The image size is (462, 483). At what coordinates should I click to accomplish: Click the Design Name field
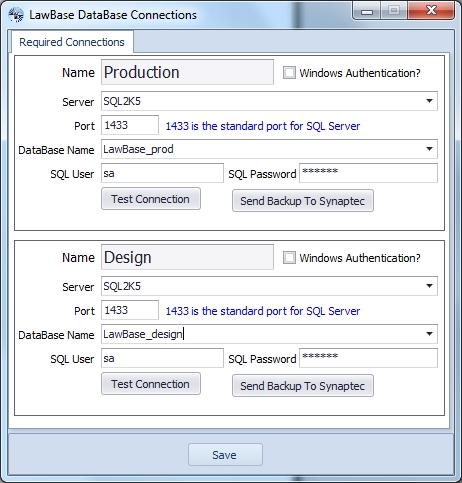tap(187, 257)
